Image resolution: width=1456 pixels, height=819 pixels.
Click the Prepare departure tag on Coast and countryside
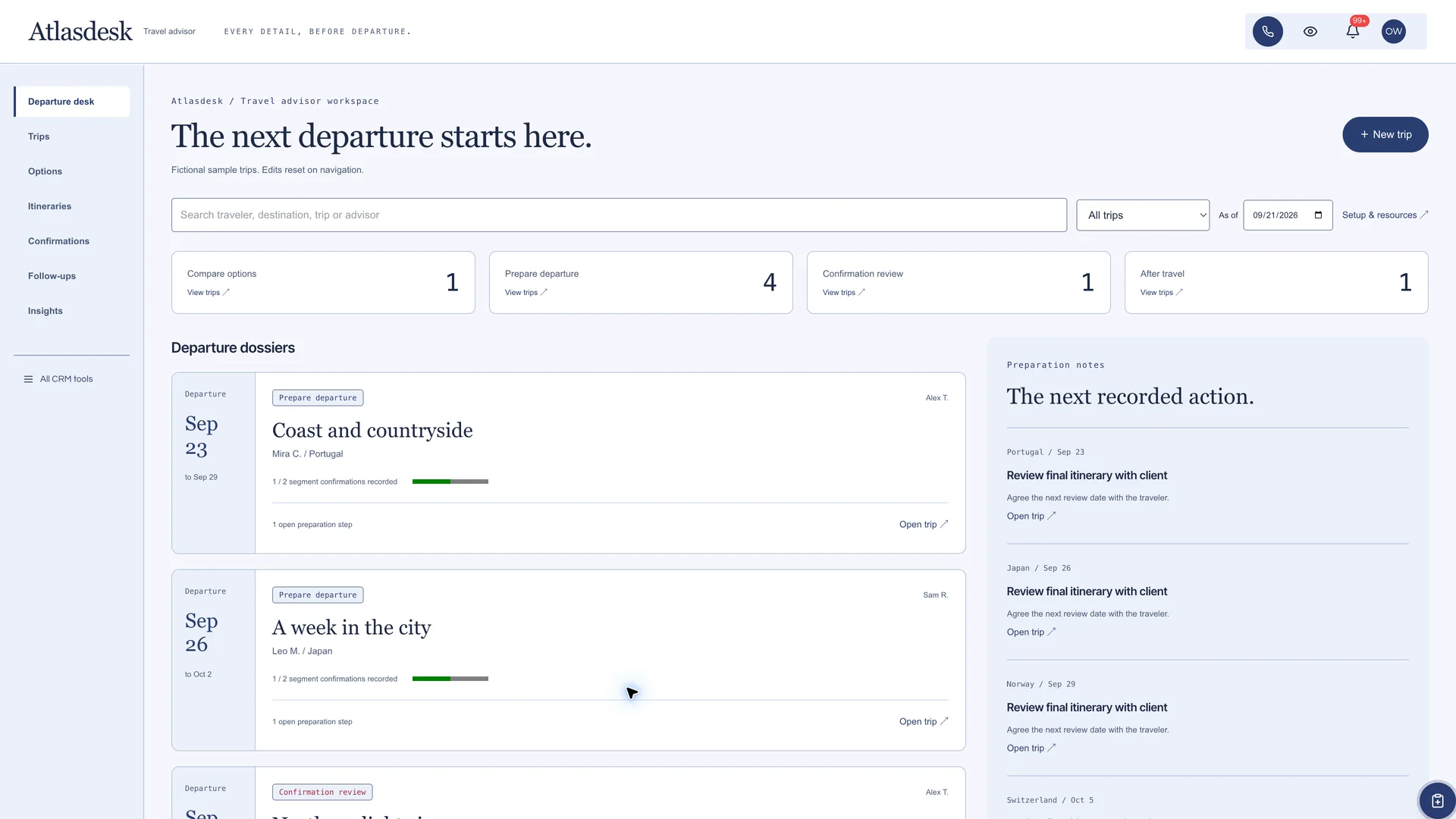pyautogui.click(x=318, y=398)
